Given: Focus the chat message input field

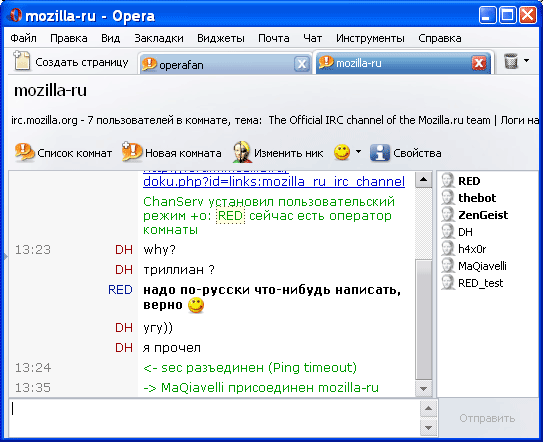Looking at the screenshot, I should pyautogui.click(x=214, y=418).
